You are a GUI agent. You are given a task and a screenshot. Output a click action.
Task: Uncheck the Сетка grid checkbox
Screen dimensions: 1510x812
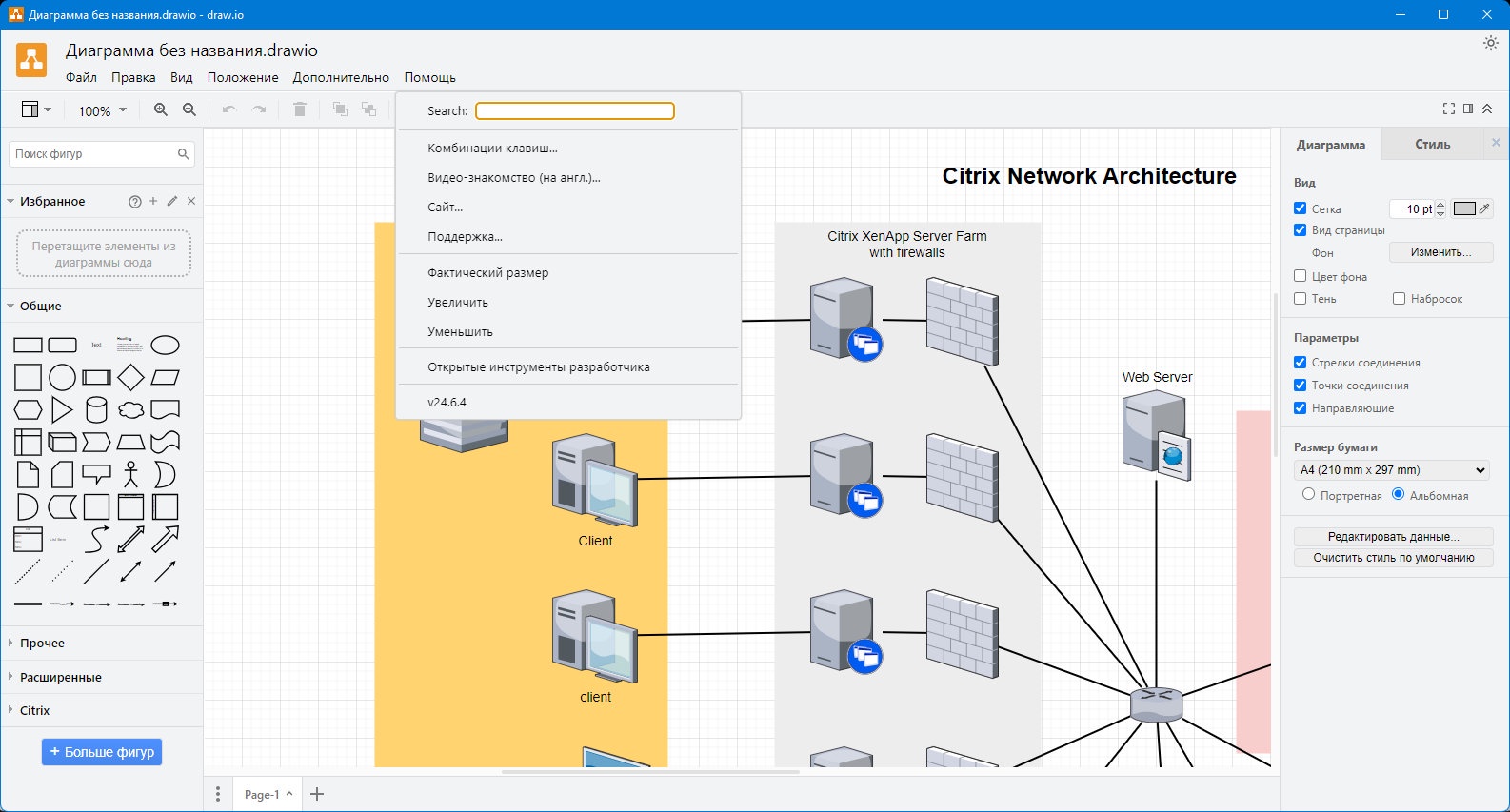click(x=1300, y=208)
